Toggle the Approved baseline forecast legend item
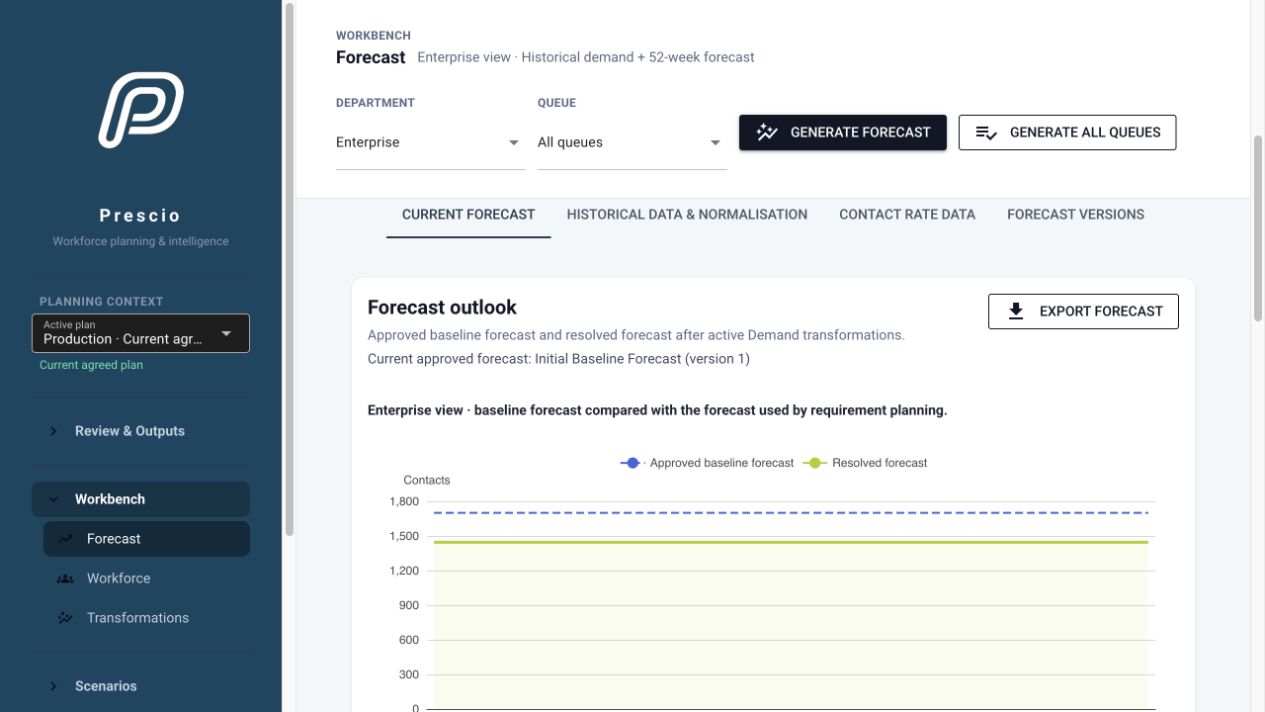Viewport: 1265px width, 712px height. [707, 463]
